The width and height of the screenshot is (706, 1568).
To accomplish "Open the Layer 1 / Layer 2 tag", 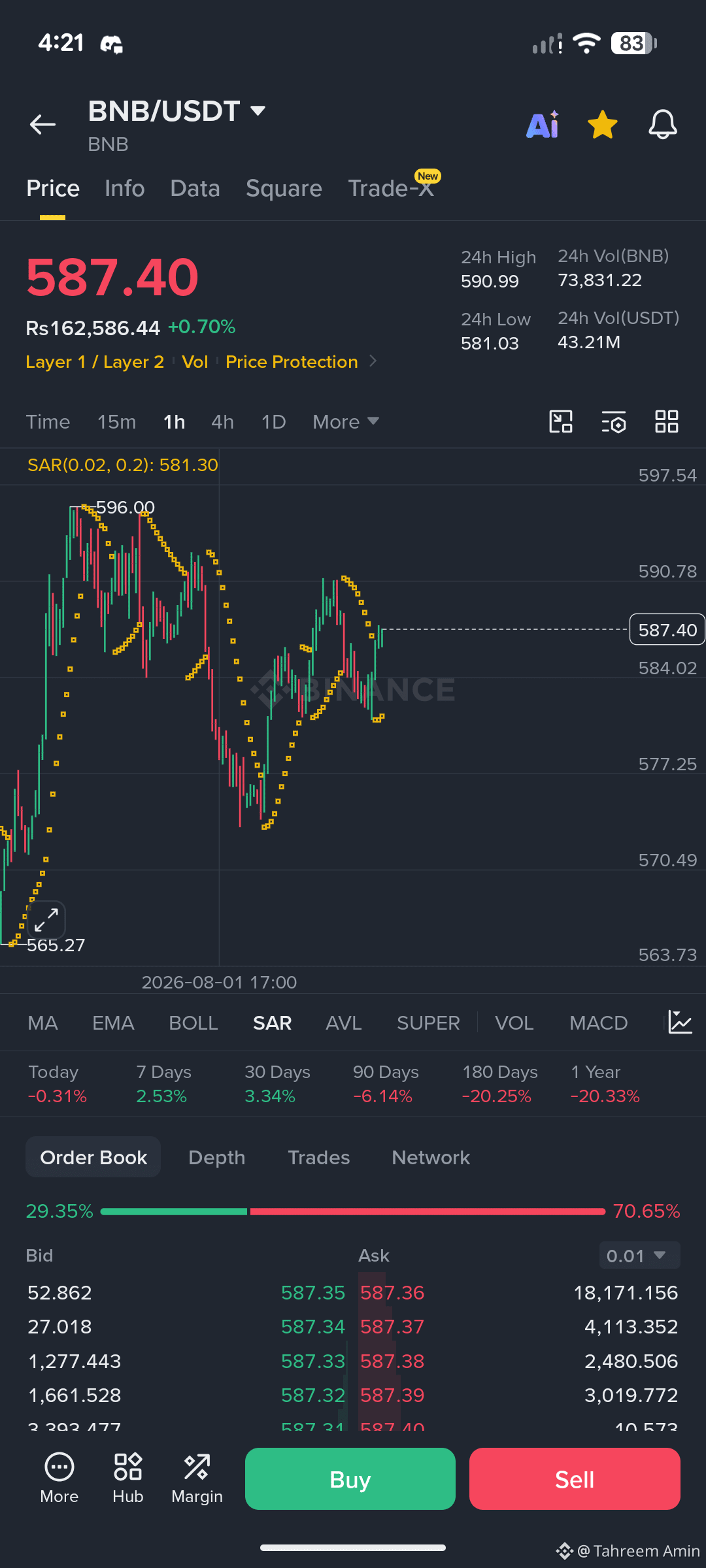I will tap(95, 362).
